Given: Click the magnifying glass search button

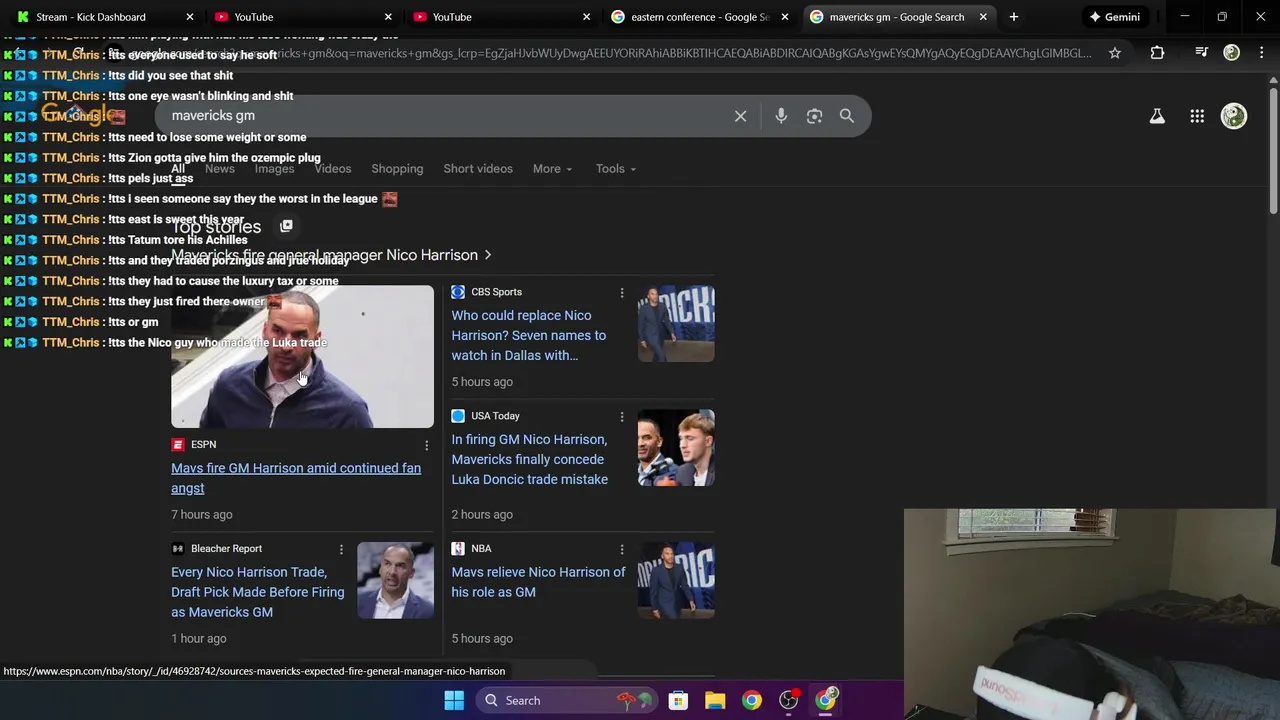Looking at the screenshot, I should (x=847, y=116).
